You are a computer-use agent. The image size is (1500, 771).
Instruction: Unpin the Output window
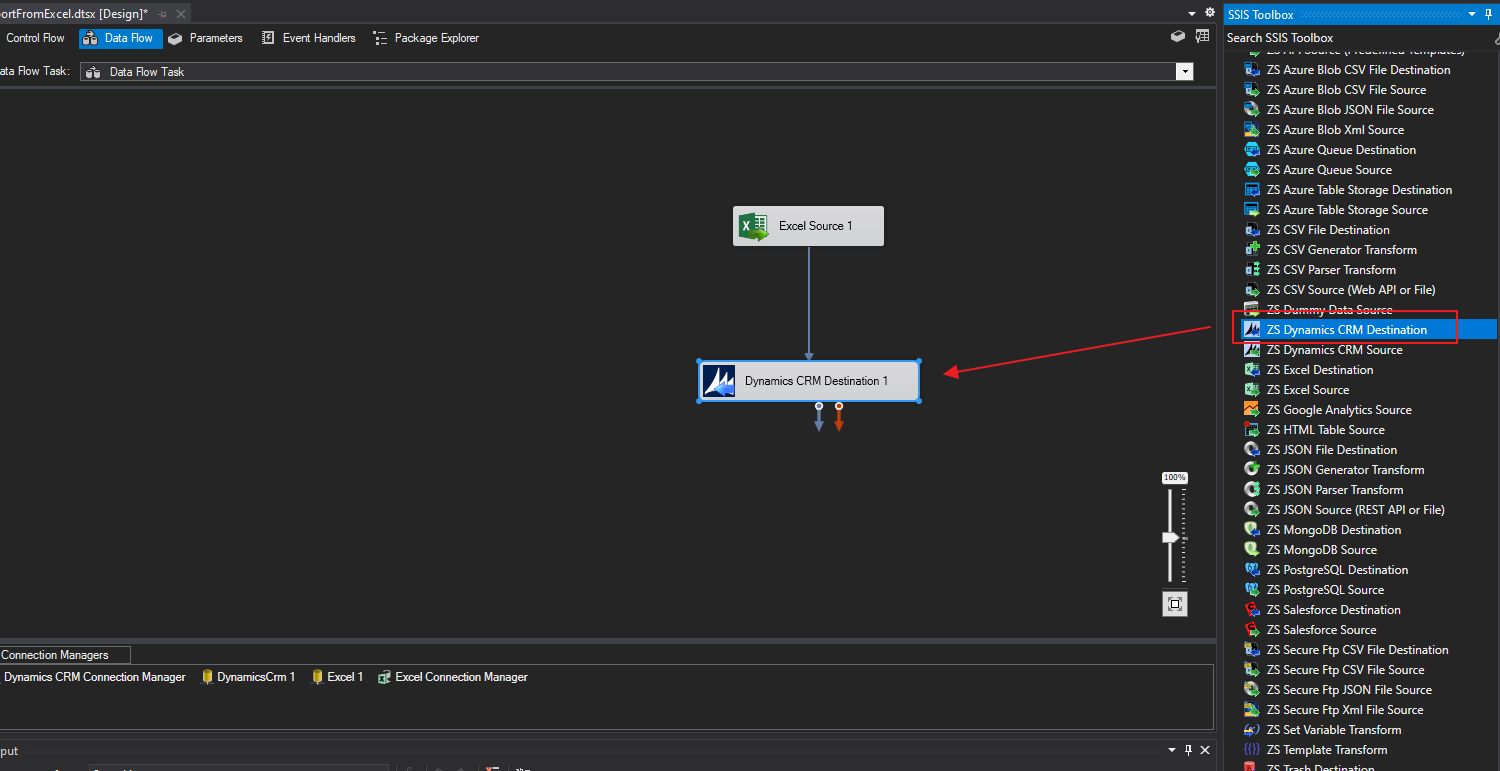click(x=1188, y=750)
